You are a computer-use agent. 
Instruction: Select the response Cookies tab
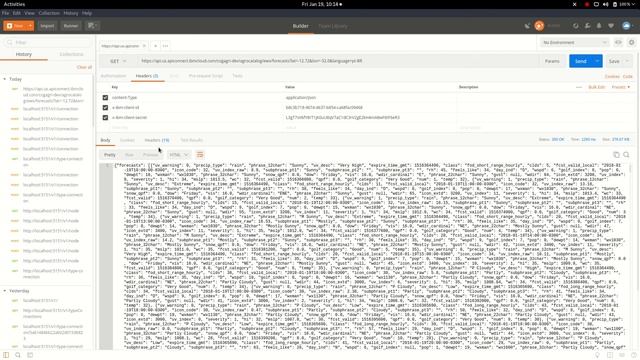point(127,140)
